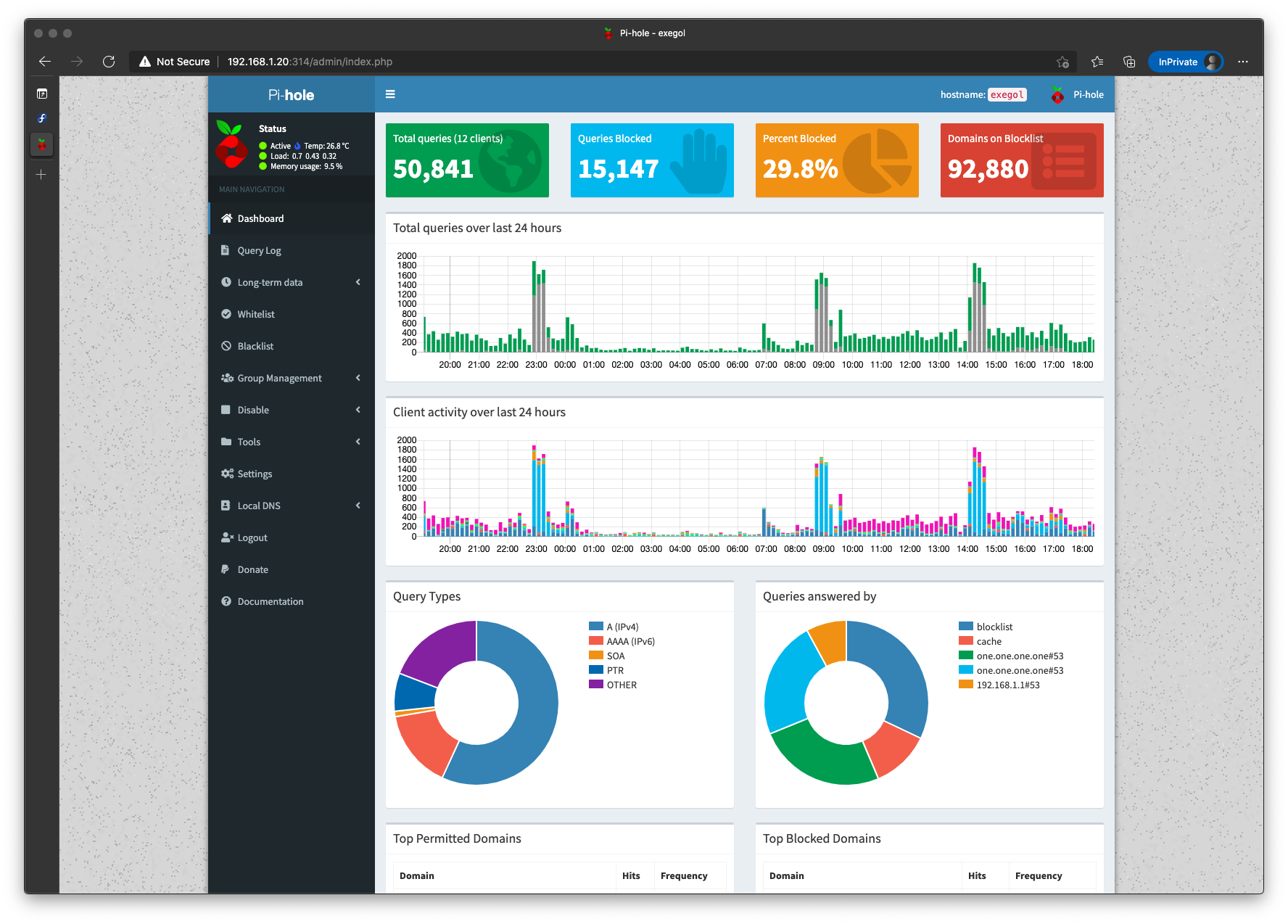This screenshot has height=924, width=1288.
Task: Click the browser page refresh icon
Action: click(109, 62)
